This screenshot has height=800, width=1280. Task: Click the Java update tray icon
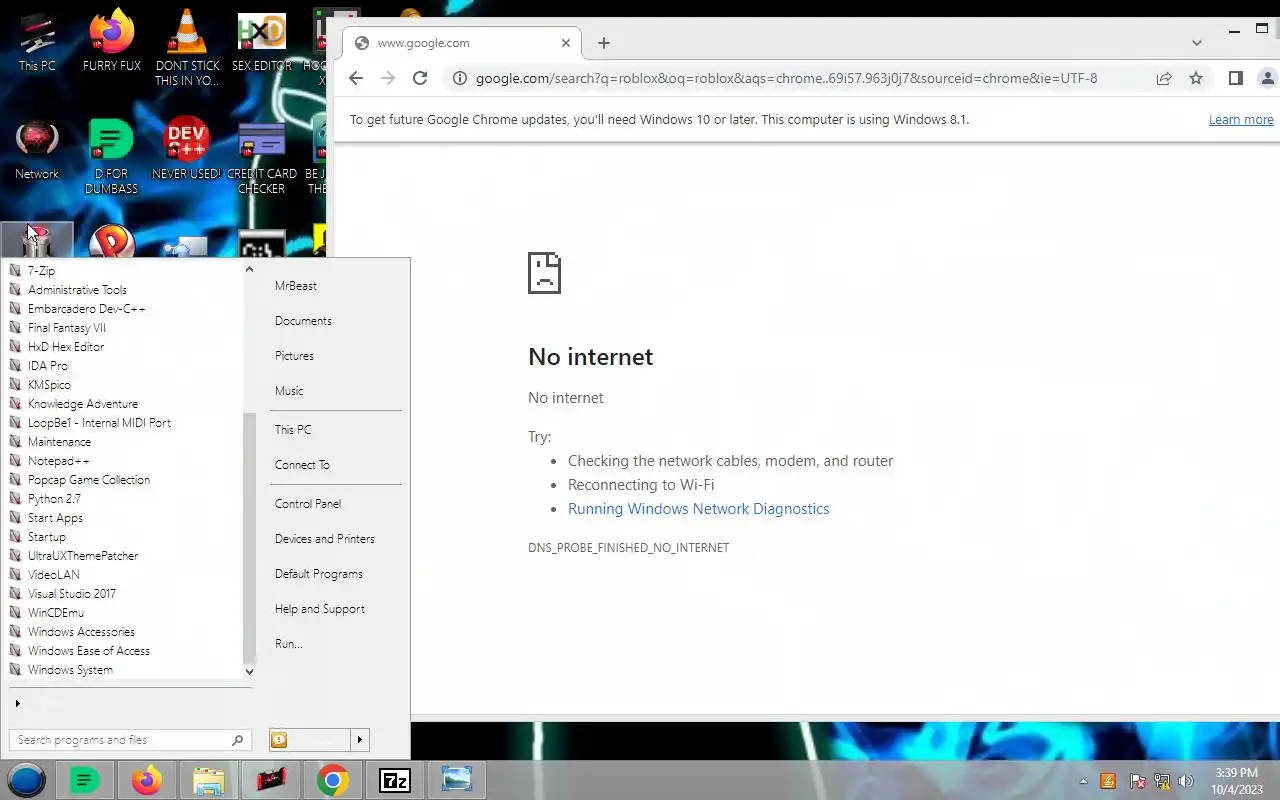(x=1108, y=781)
